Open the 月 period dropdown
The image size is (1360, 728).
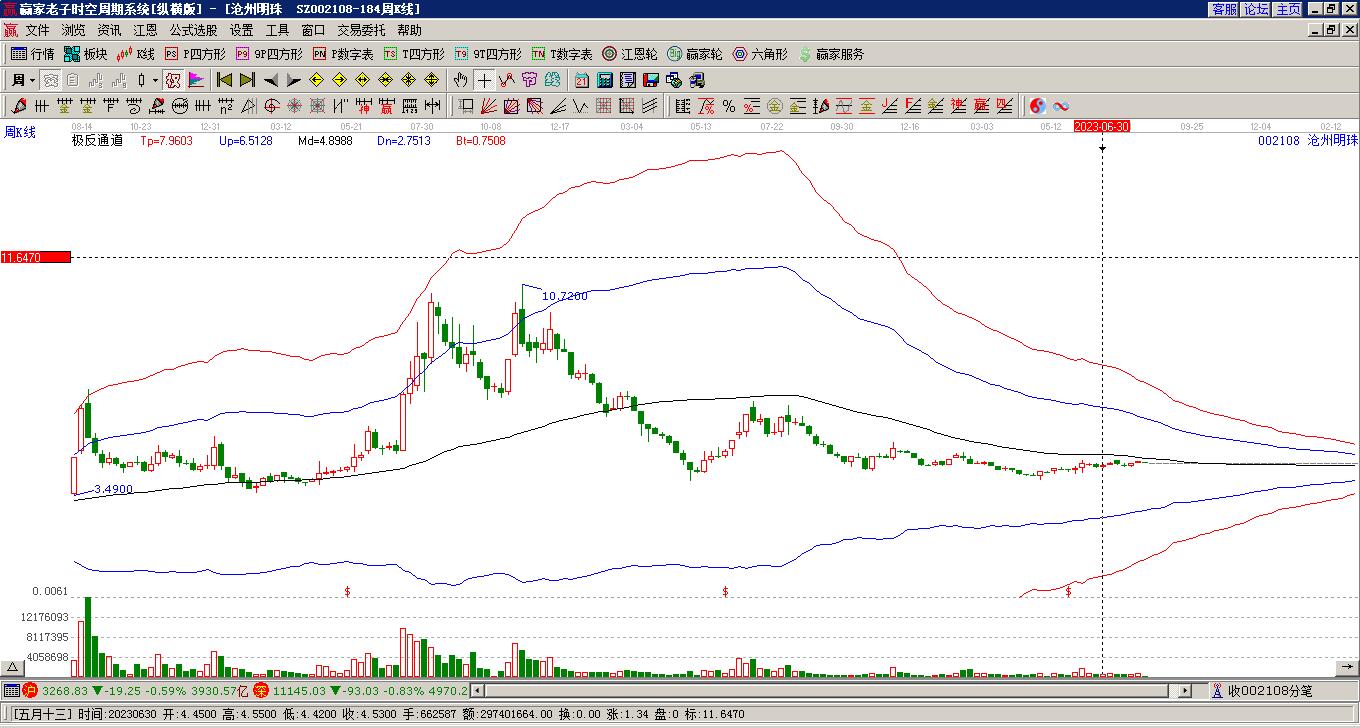point(23,80)
